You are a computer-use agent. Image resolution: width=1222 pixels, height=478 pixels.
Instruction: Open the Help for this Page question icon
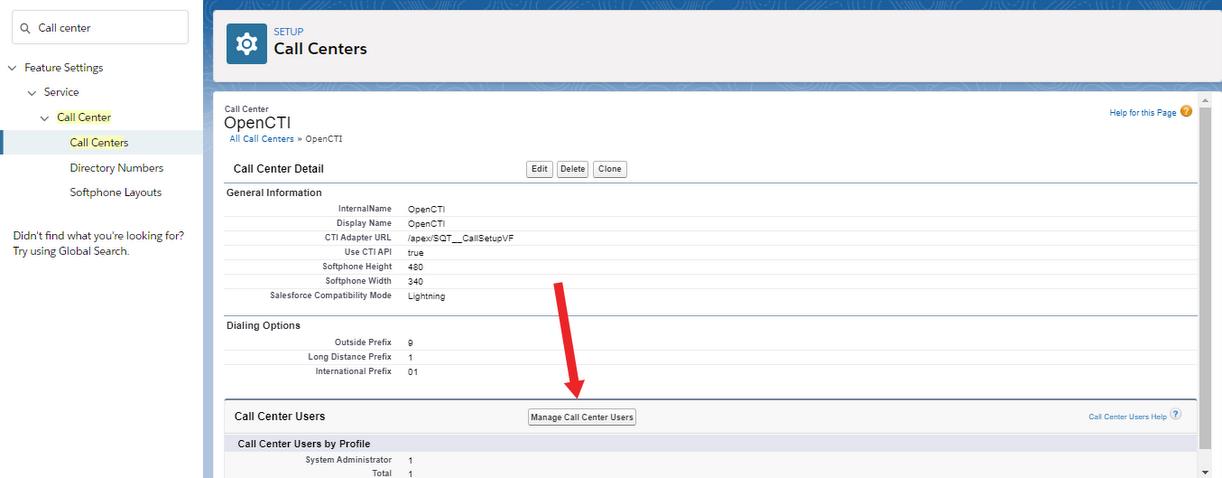[x=1186, y=112]
